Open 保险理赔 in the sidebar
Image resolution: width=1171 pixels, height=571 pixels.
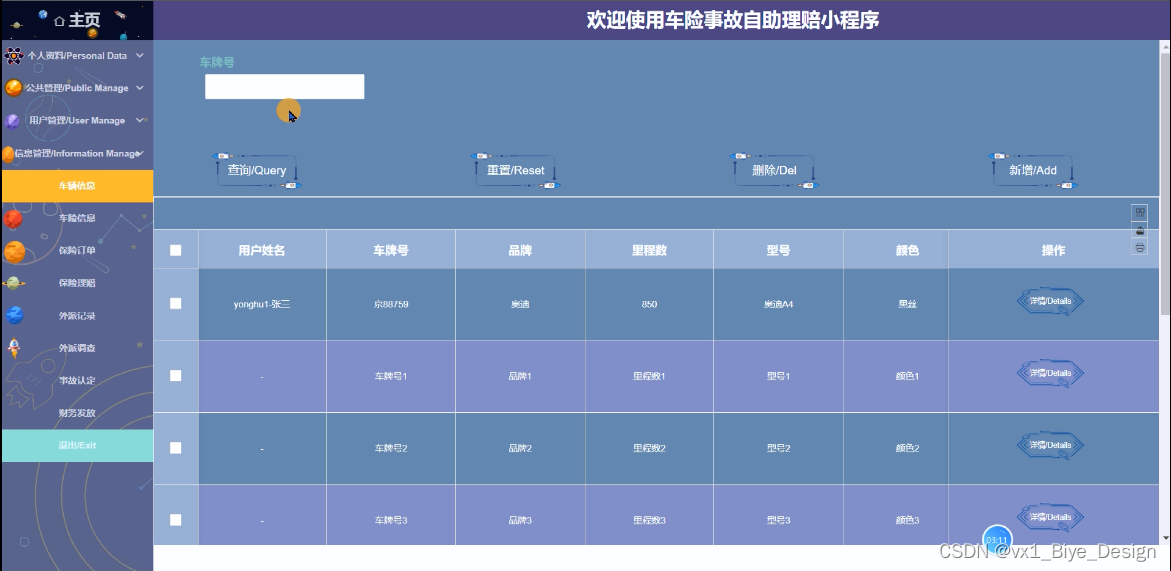[x=78, y=283]
